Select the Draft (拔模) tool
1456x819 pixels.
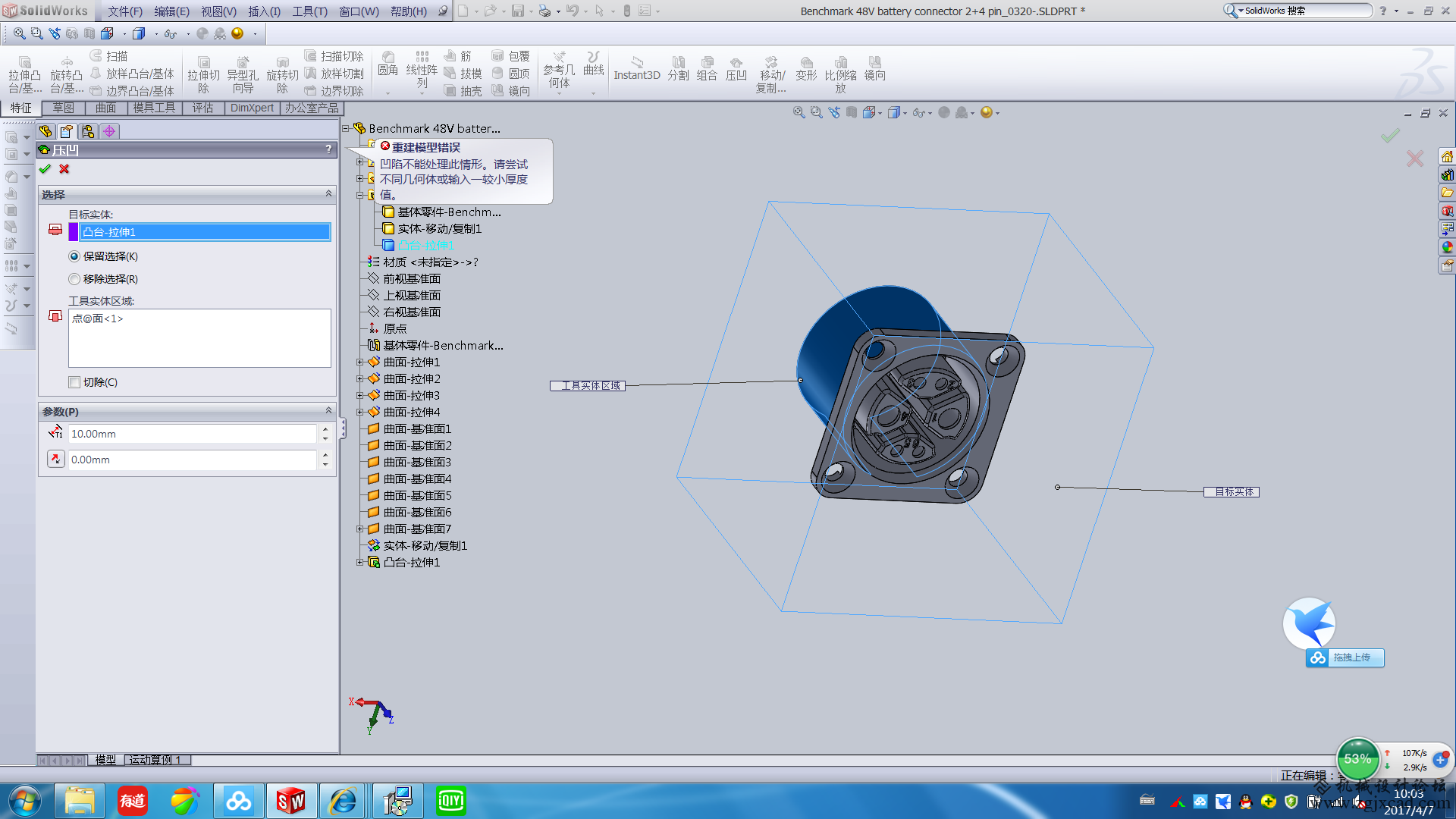[463, 74]
